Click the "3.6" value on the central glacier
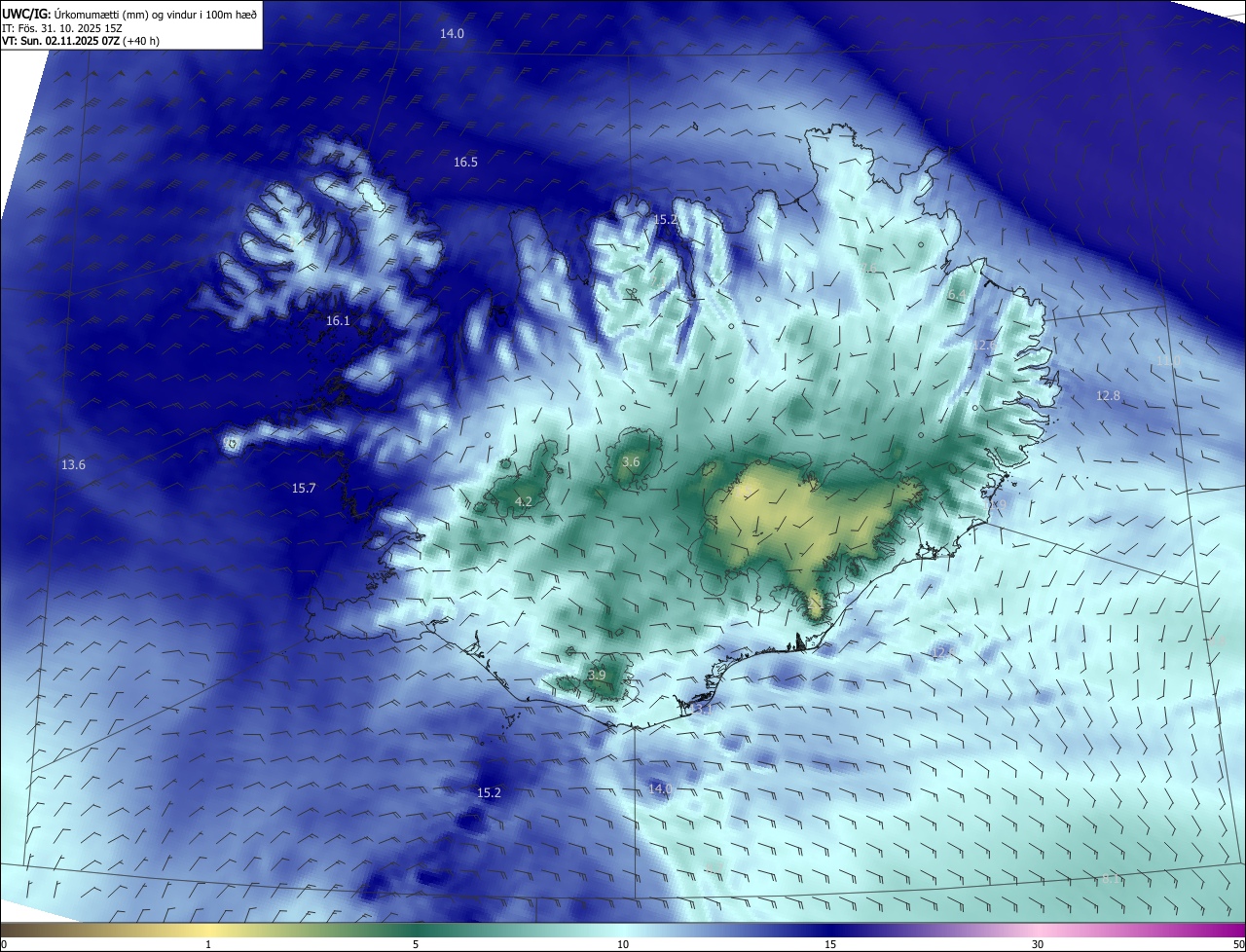 (631, 462)
